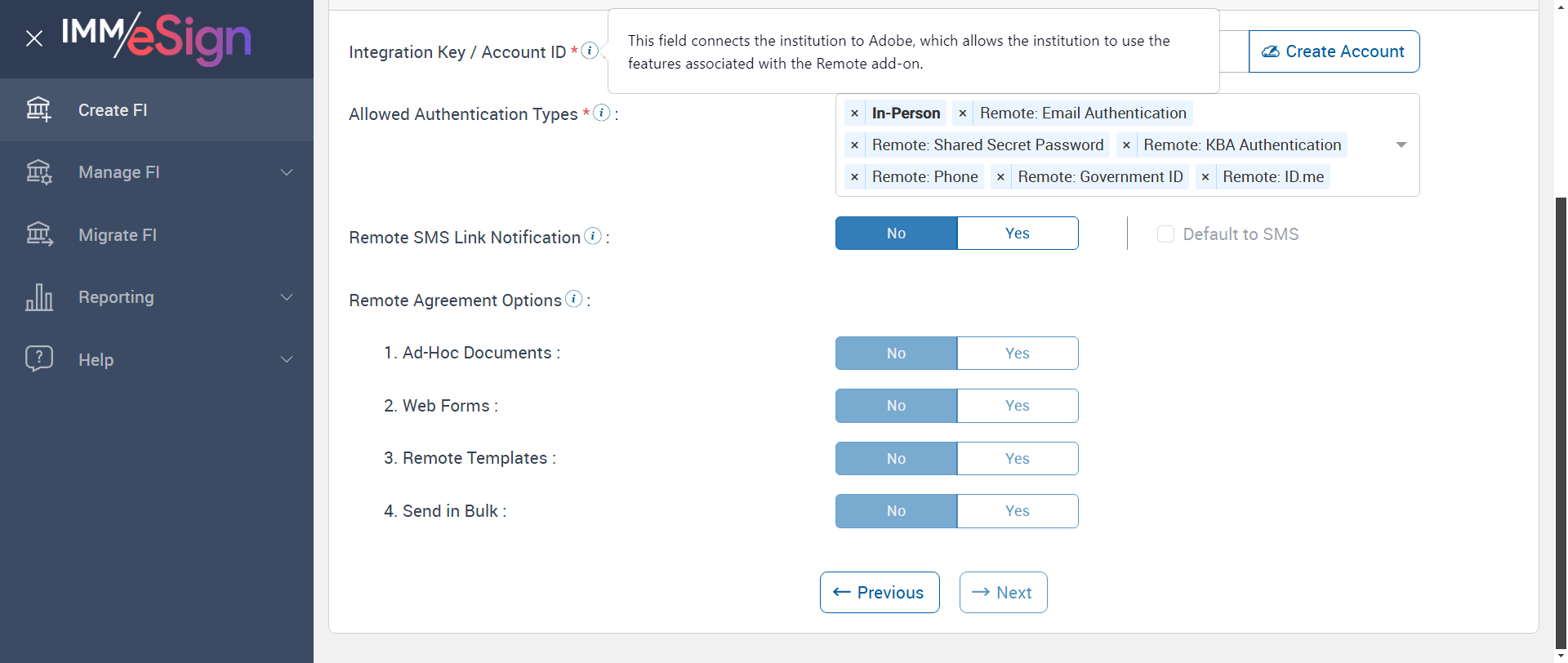Remove the Remote: Phone authentication tag
The height and width of the screenshot is (663, 1568).
[854, 177]
